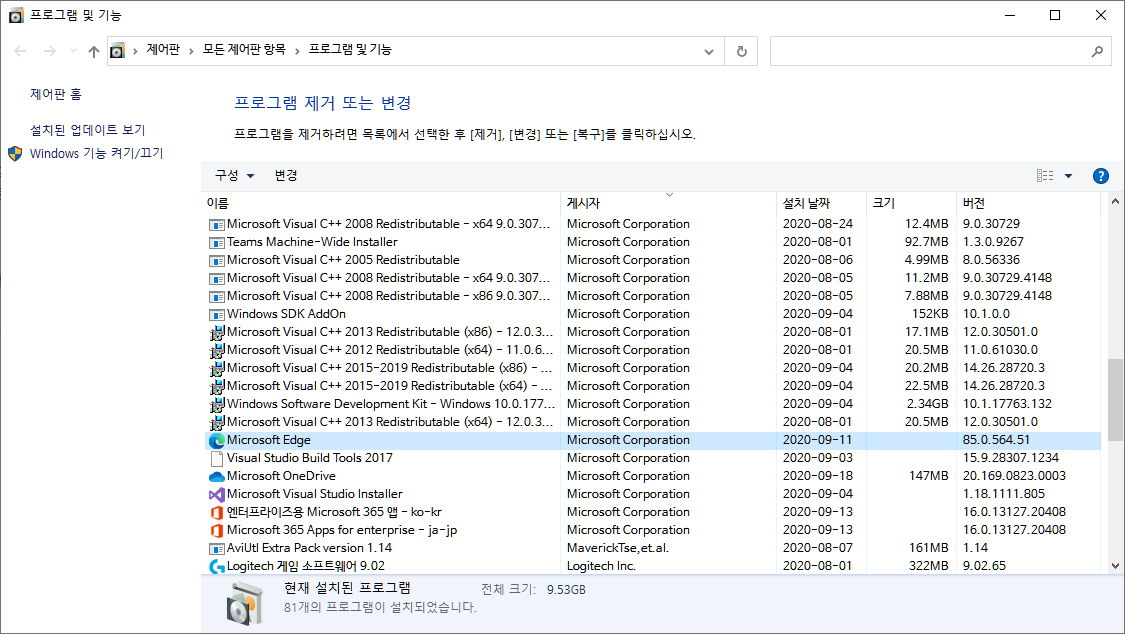Select 엔터프라이즈용 Microsoft 365 앱 - ko-kr

point(334,512)
